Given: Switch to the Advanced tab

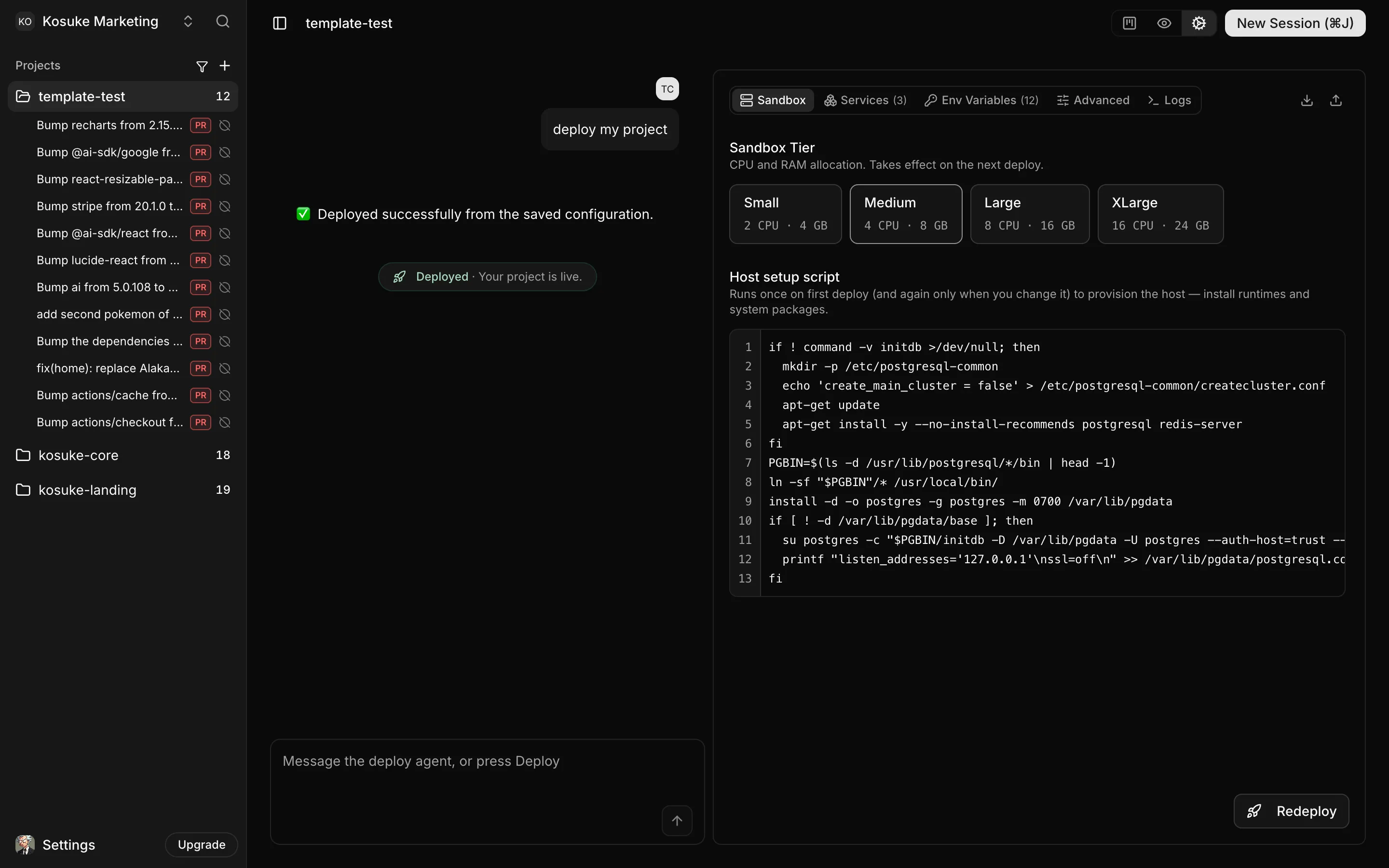Looking at the screenshot, I should coord(1093,100).
